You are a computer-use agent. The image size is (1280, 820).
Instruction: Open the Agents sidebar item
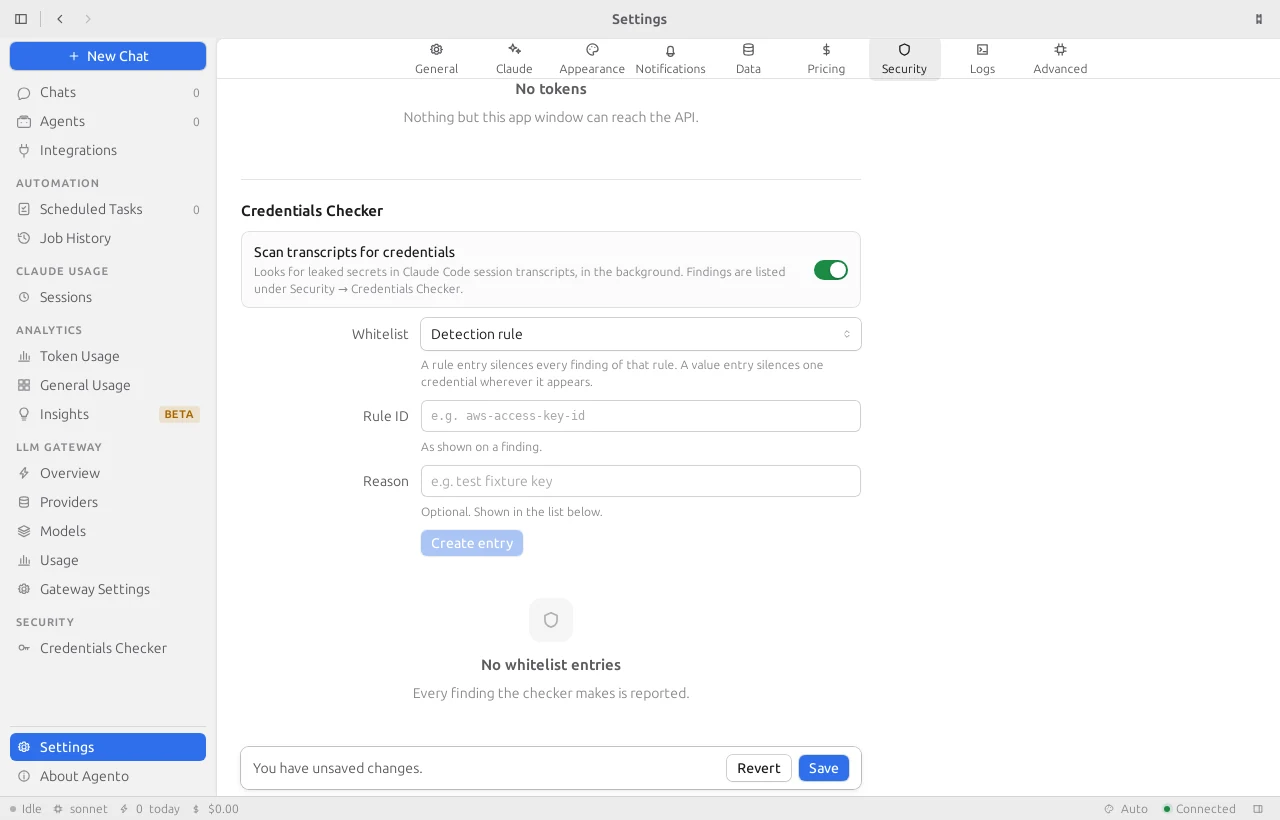click(108, 121)
